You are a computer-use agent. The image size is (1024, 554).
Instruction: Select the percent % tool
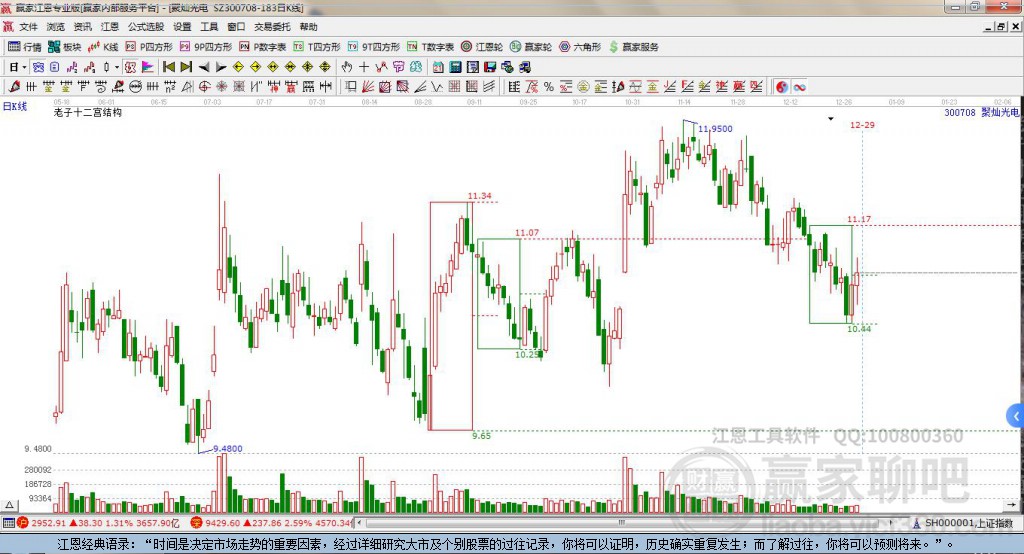point(549,86)
